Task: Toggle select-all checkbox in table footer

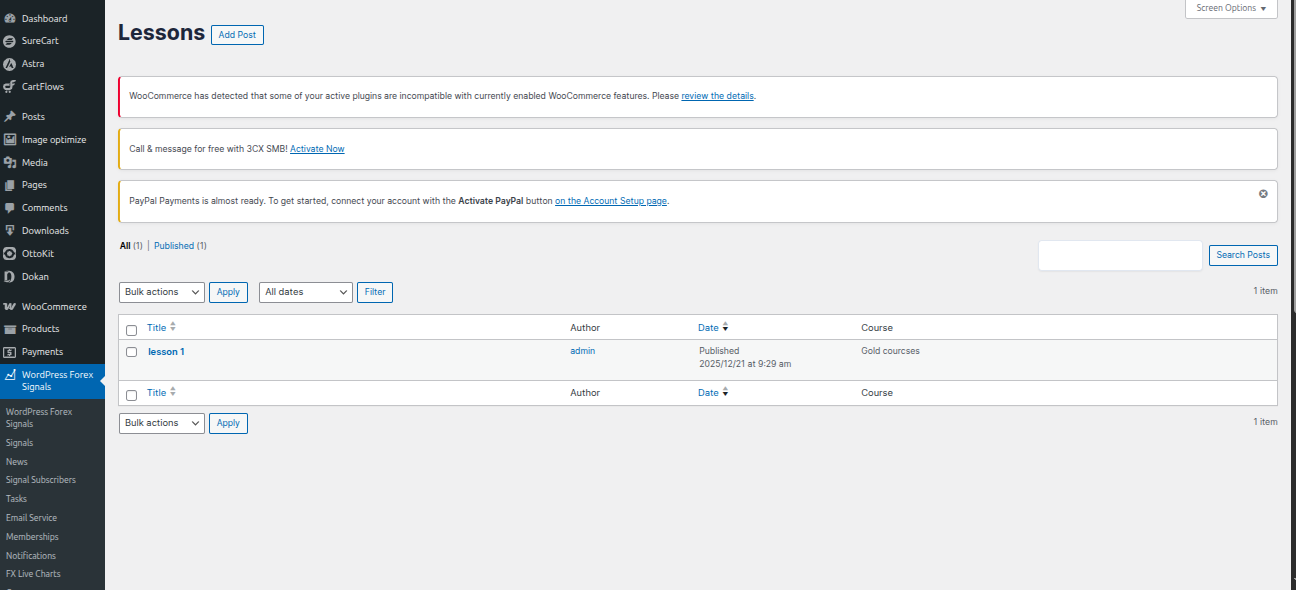Action: coord(131,394)
